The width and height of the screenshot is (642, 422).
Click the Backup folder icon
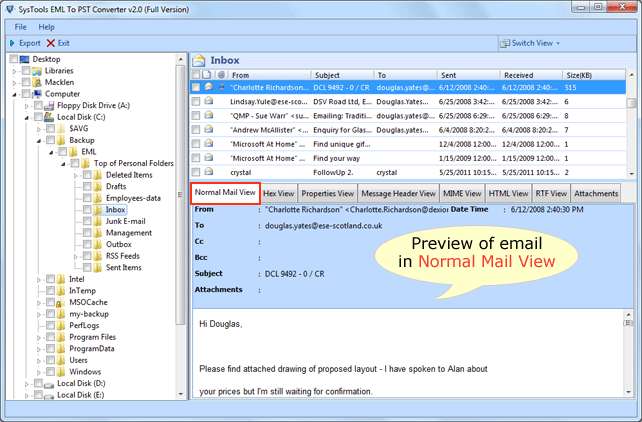[61, 140]
